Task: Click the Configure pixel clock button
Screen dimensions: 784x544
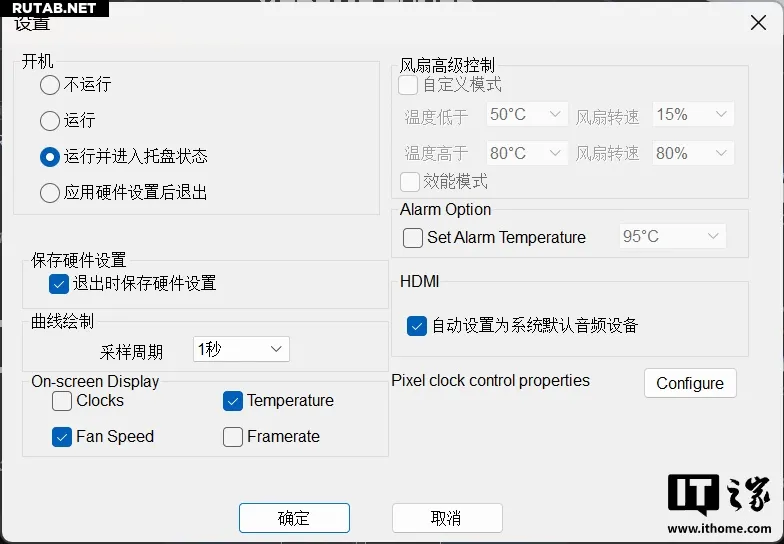Action: (690, 384)
